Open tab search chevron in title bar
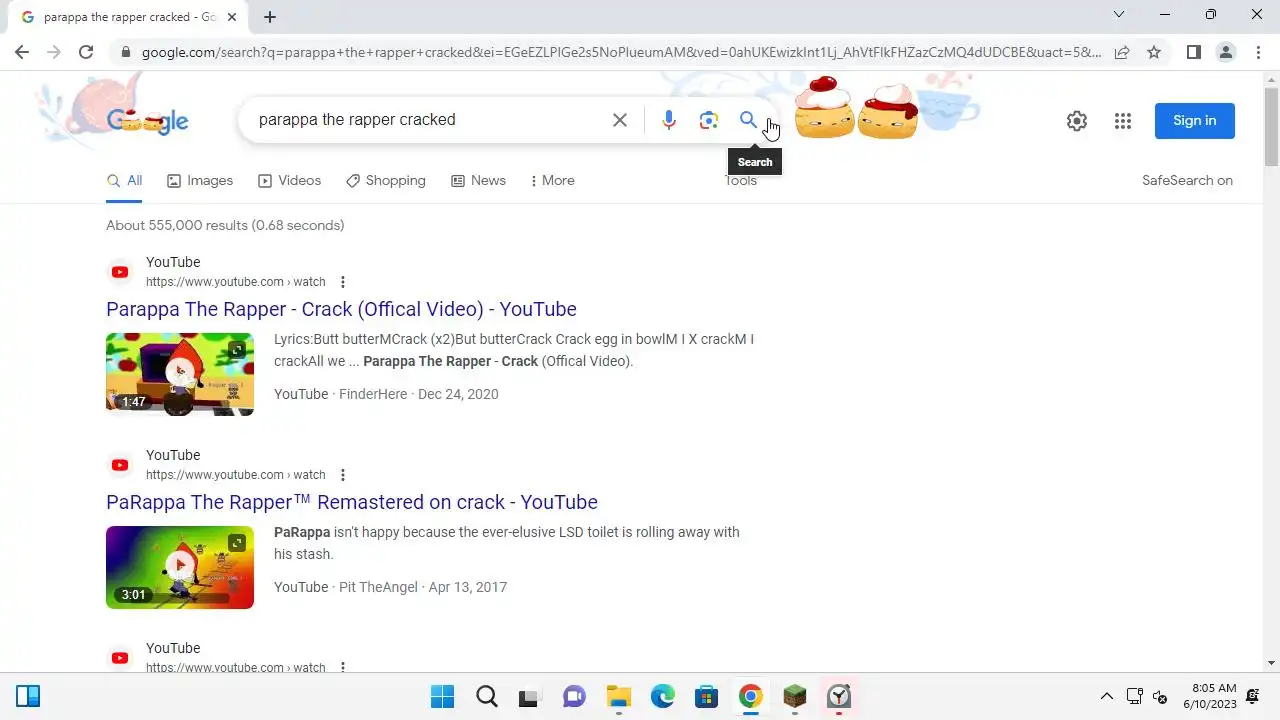 tap(1119, 15)
